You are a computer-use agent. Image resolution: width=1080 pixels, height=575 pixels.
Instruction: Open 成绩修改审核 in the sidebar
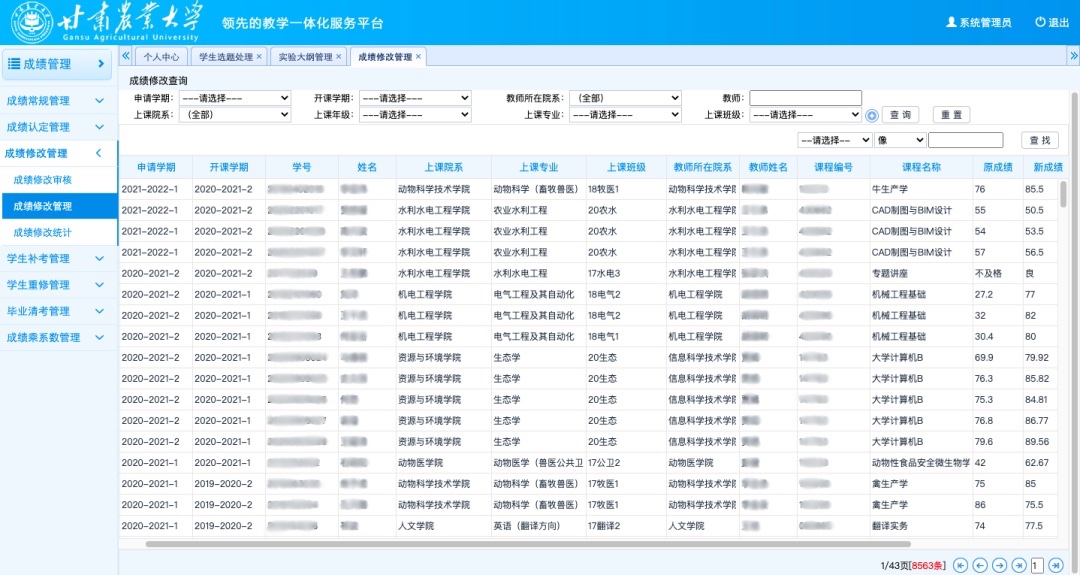(x=43, y=180)
